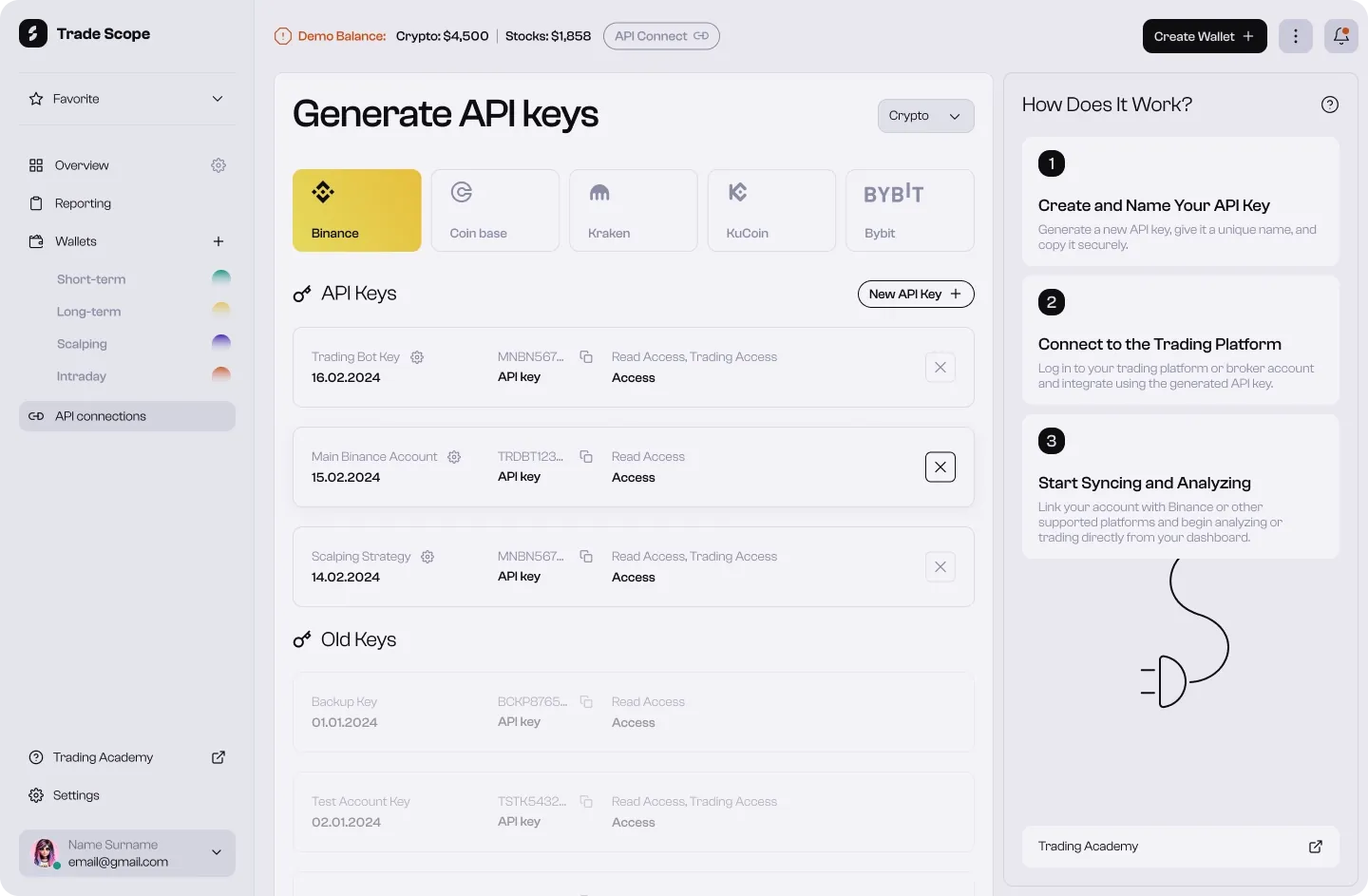Delete the Main Binance Account key
Viewport: 1368px width, 896px height.
(940, 467)
